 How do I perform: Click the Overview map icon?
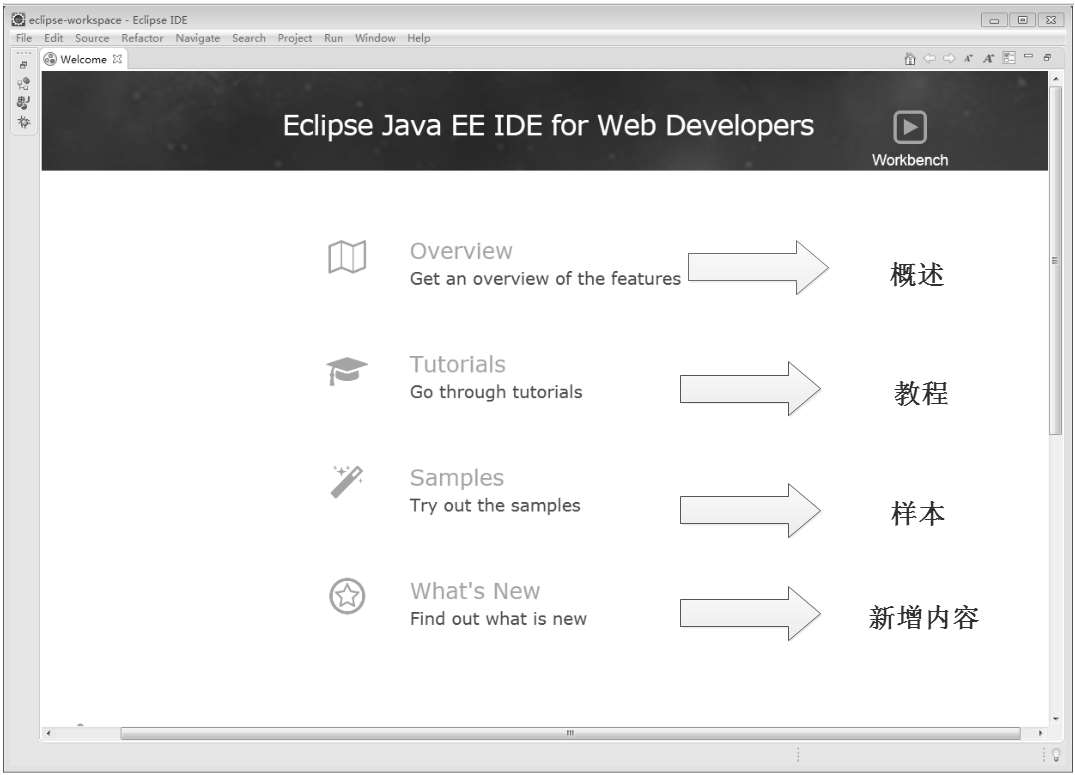click(x=347, y=257)
